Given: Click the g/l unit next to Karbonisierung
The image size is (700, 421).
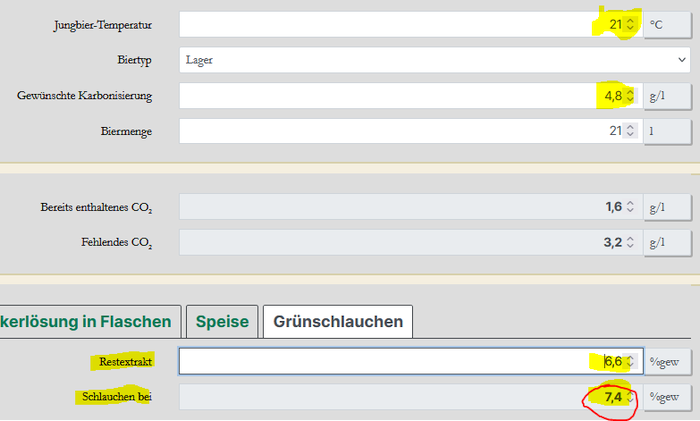Looking at the screenshot, I should click(x=666, y=96).
